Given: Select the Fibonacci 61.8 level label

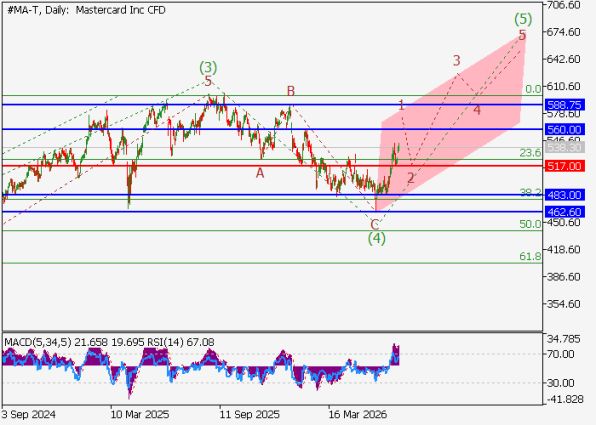Looking at the screenshot, I should [x=530, y=257].
